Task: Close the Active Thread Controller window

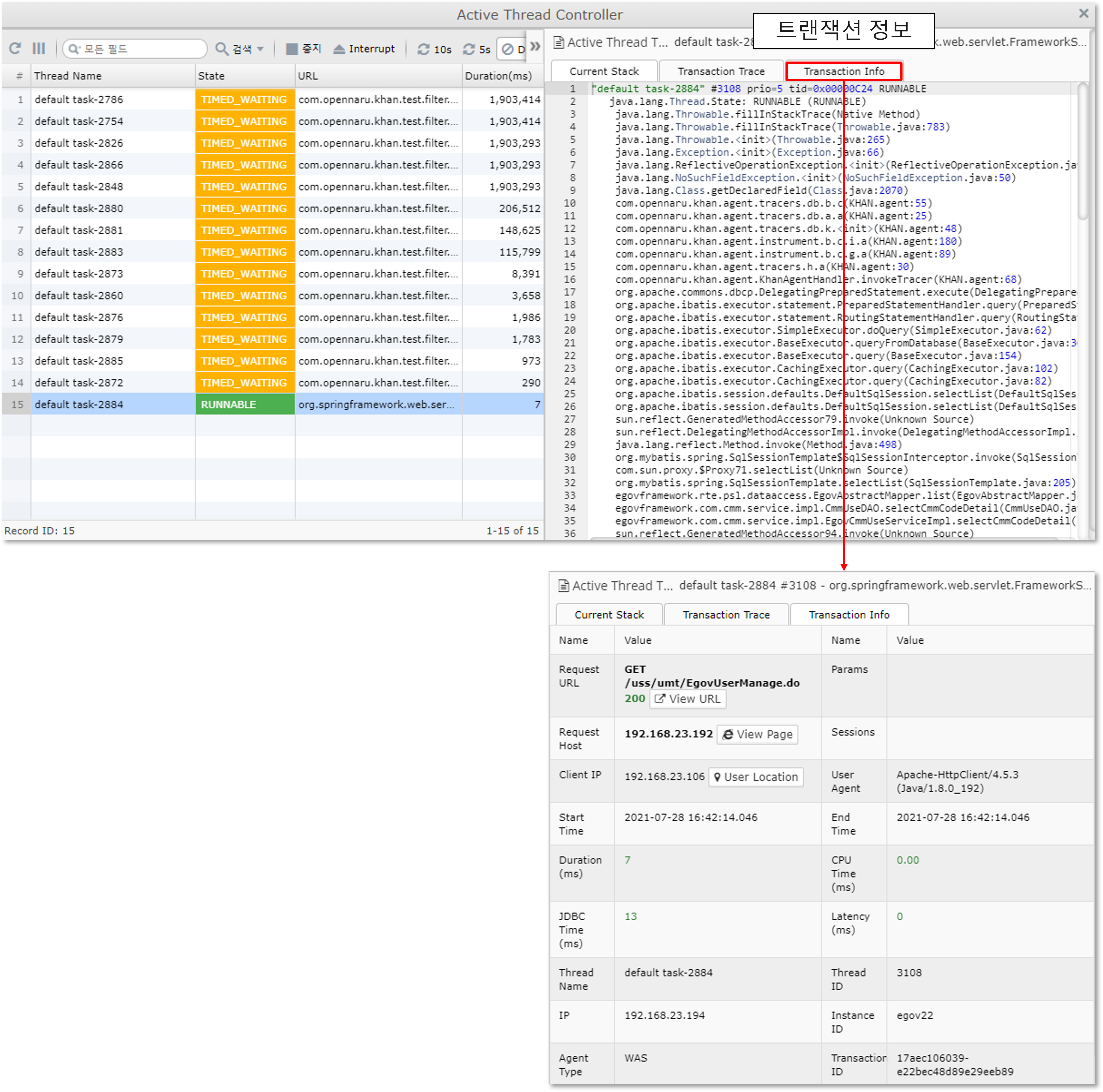Action: tap(1084, 13)
